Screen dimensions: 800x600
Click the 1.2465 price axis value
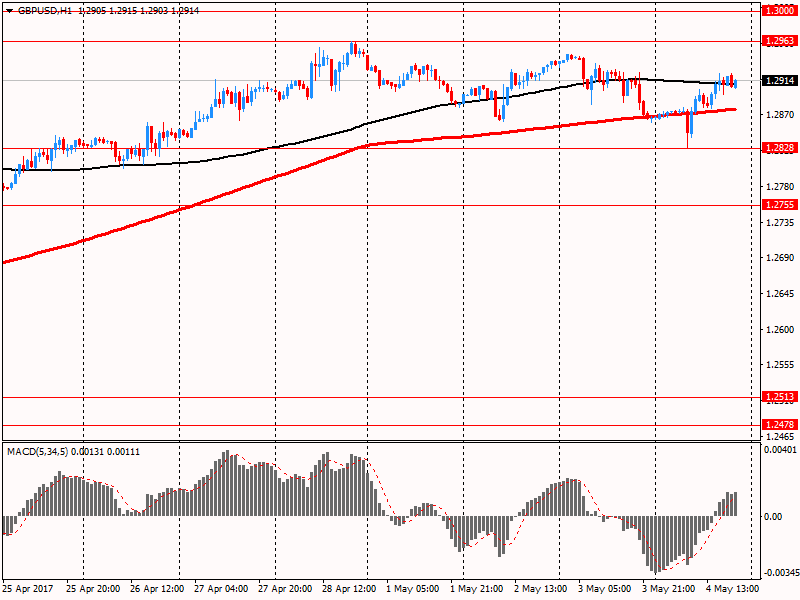click(780, 437)
